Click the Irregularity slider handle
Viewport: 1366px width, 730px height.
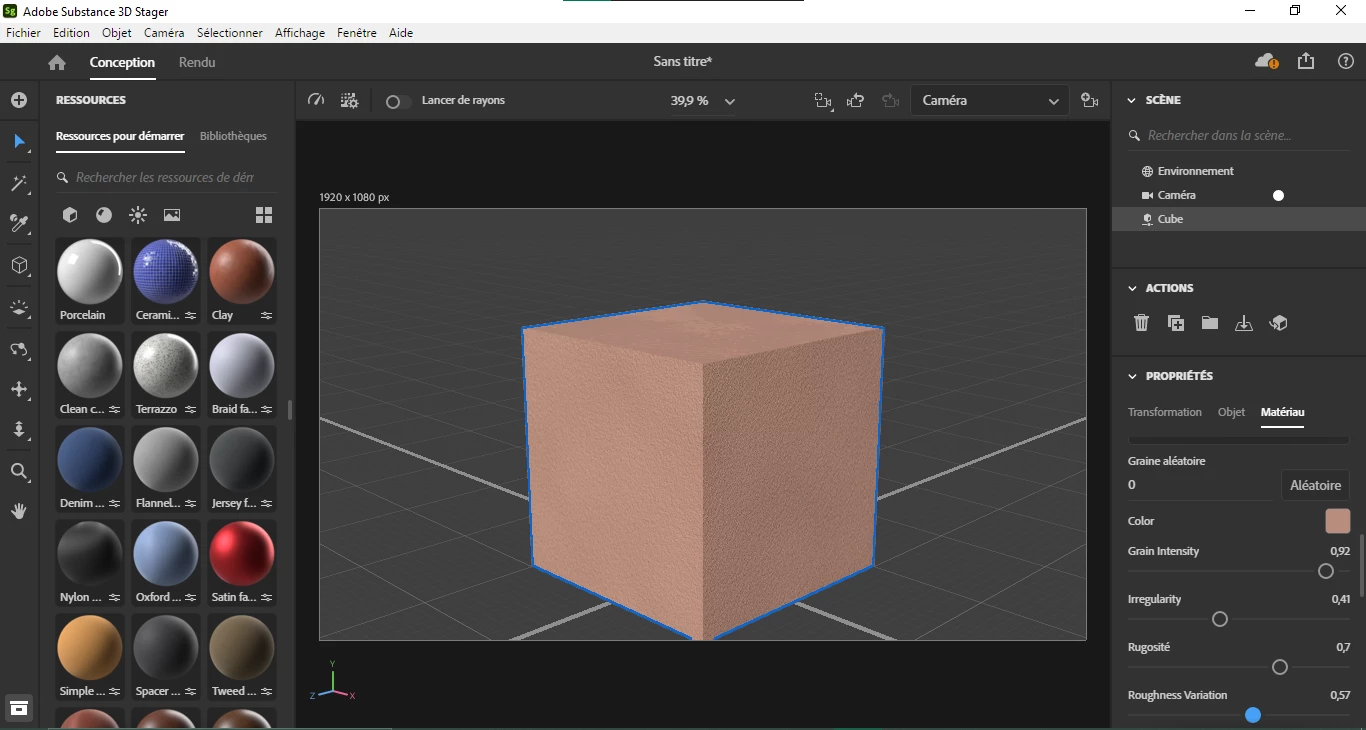coord(1220,619)
